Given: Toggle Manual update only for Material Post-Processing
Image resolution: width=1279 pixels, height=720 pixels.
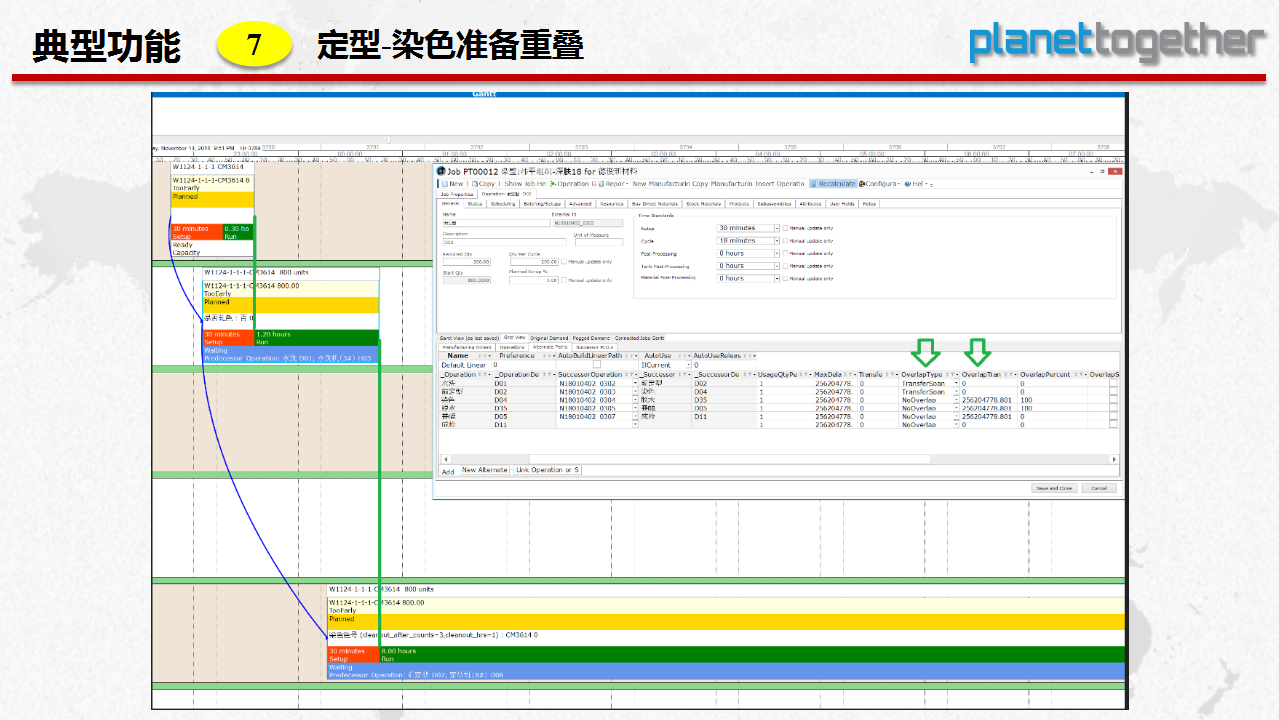Looking at the screenshot, I should pyautogui.click(x=785, y=278).
